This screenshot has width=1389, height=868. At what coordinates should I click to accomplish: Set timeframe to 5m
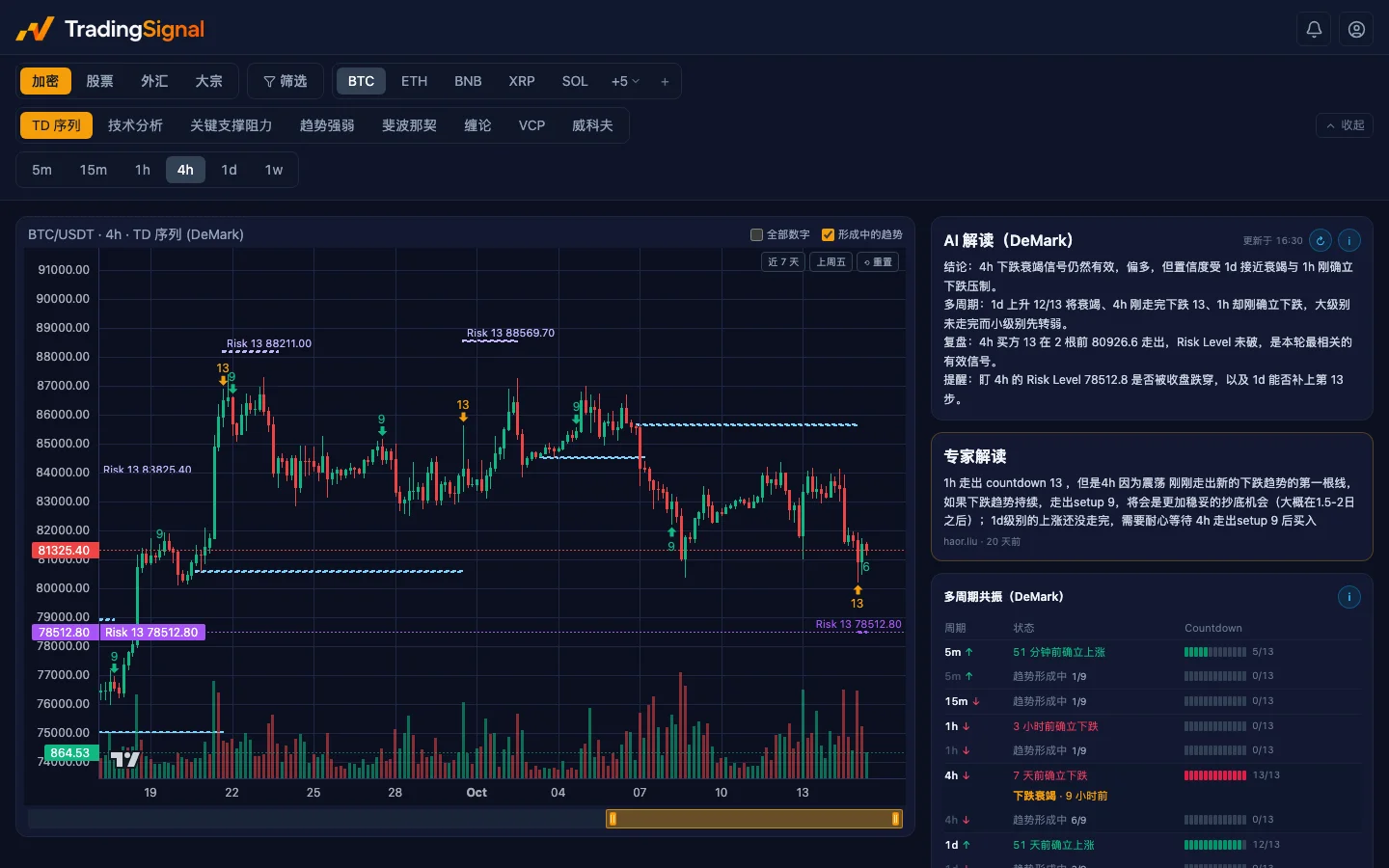[41, 170]
